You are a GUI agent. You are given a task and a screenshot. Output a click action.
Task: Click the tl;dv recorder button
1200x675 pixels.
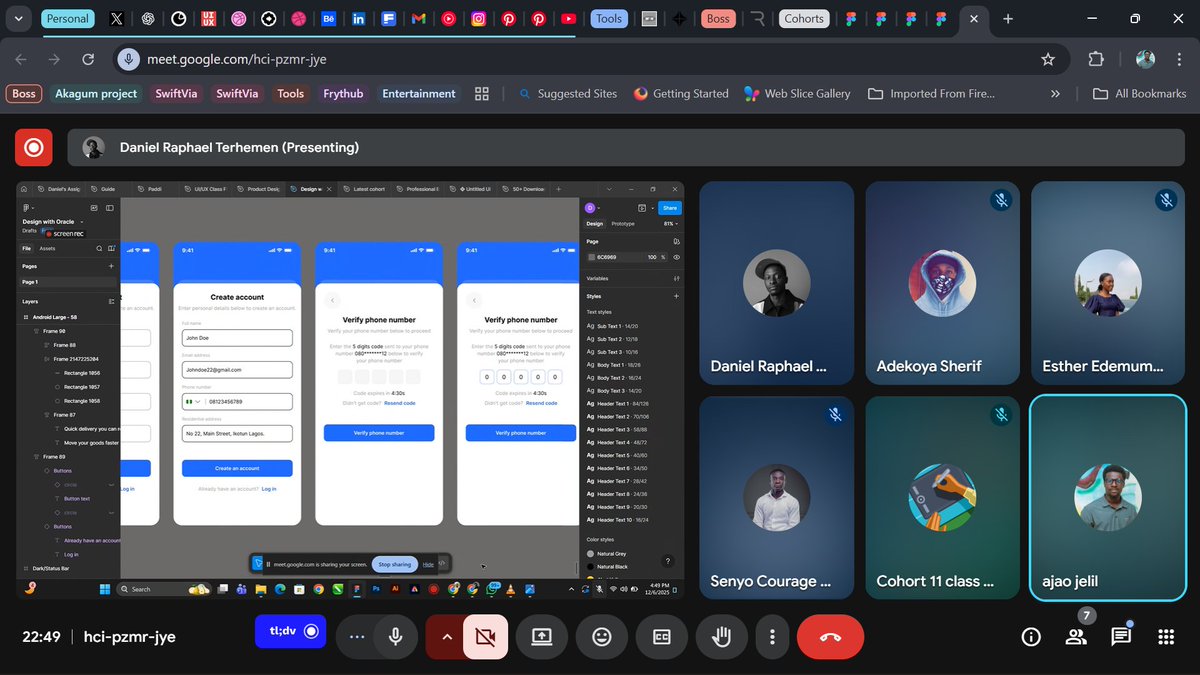click(x=290, y=631)
